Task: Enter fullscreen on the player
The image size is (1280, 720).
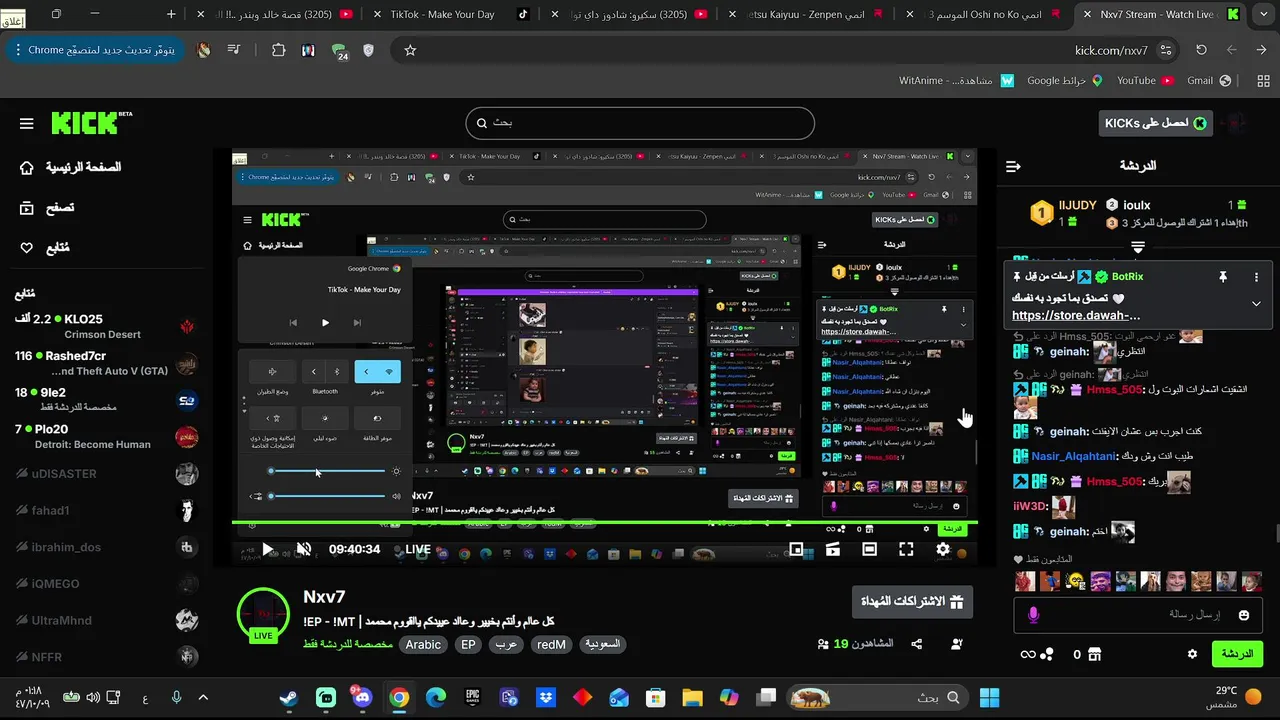Action: click(906, 549)
